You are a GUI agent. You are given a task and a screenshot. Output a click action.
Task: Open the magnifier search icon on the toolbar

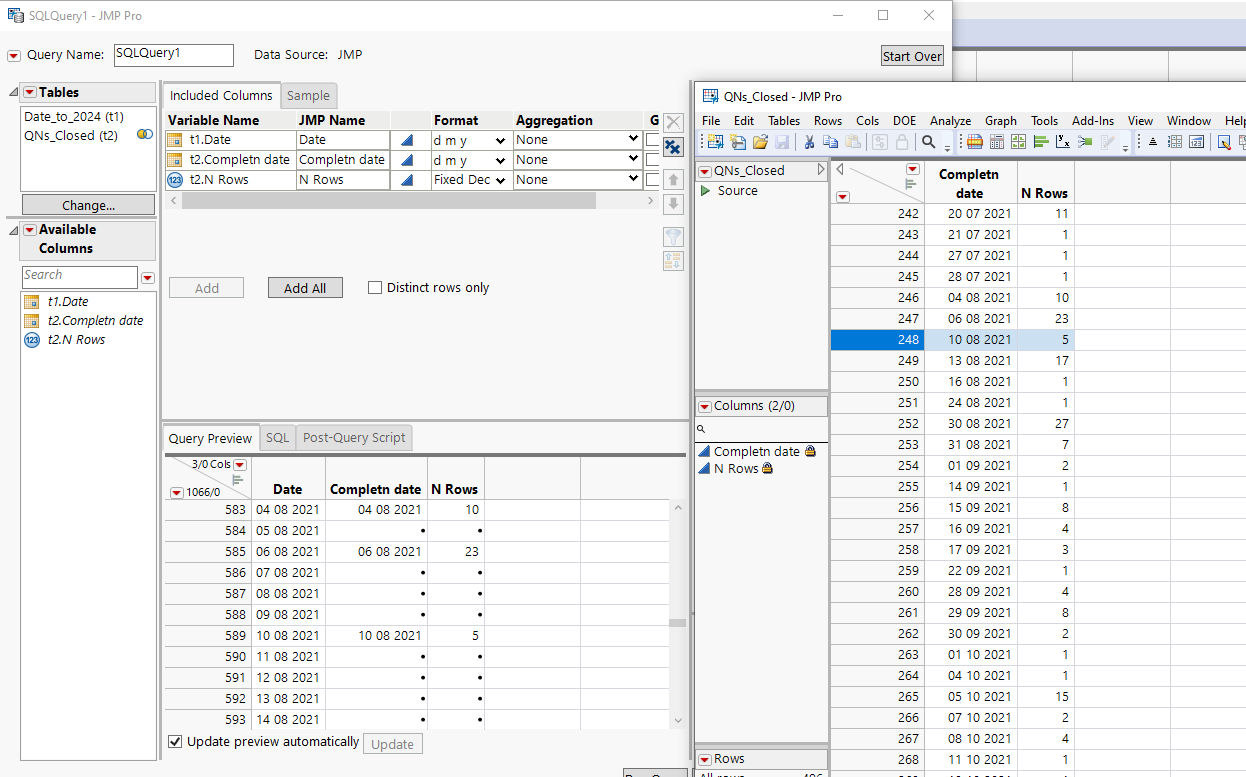pyautogui.click(x=929, y=142)
